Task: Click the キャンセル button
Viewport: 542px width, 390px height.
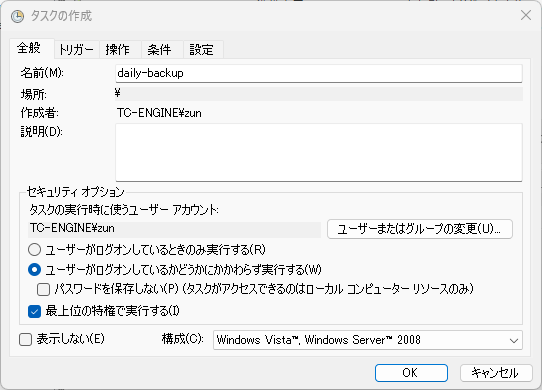Action: [496, 373]
